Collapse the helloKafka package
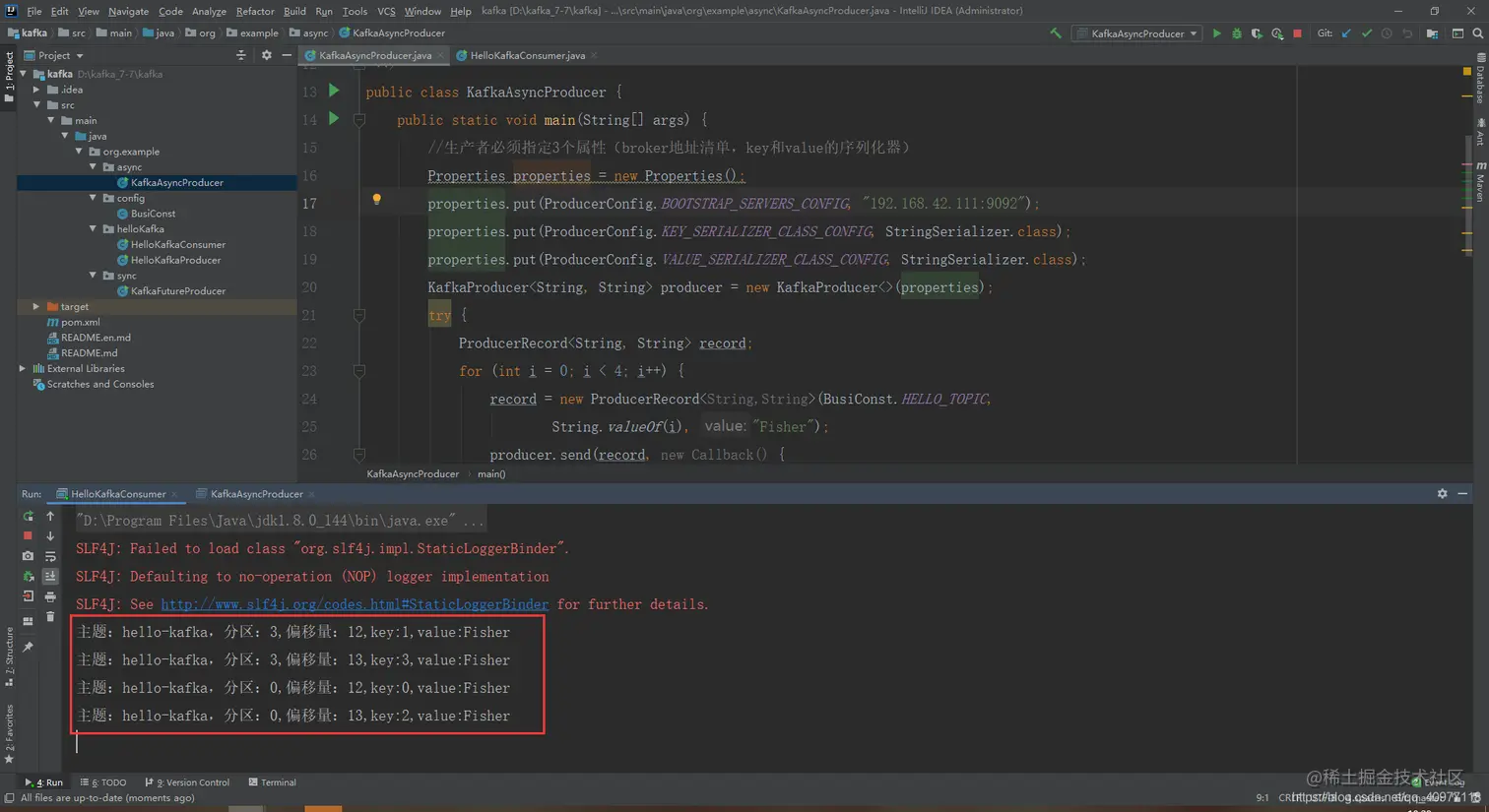 [x=93, y=229]
